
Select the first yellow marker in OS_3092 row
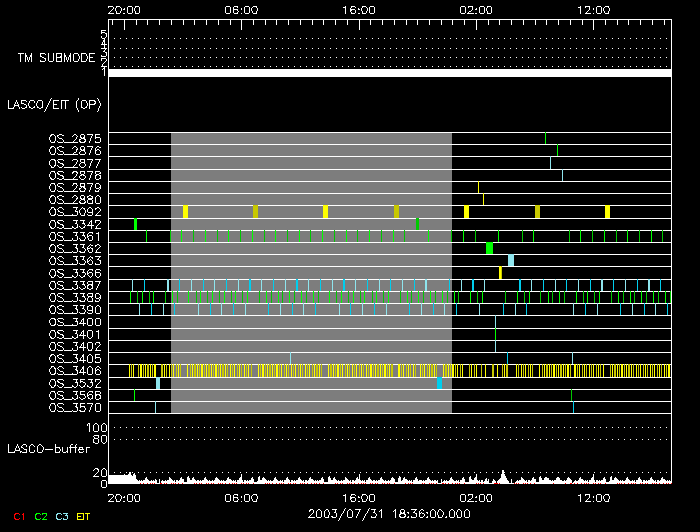click(185, 211)
